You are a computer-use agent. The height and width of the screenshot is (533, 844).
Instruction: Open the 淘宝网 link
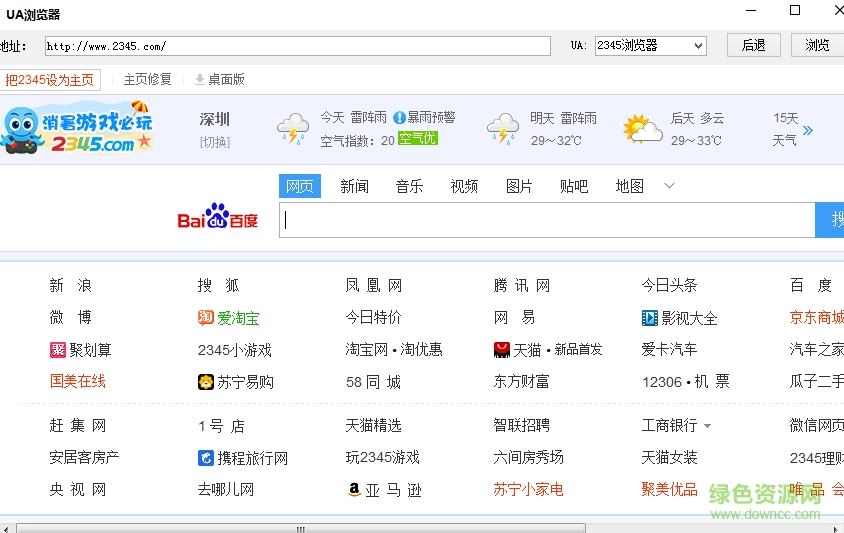(x=367, y=350)
